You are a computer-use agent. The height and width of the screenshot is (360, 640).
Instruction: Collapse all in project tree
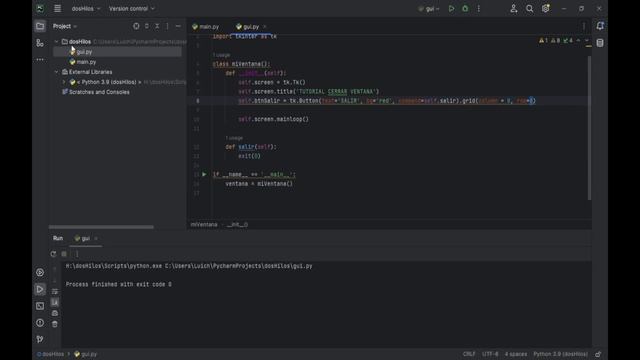tap(157, 26)
